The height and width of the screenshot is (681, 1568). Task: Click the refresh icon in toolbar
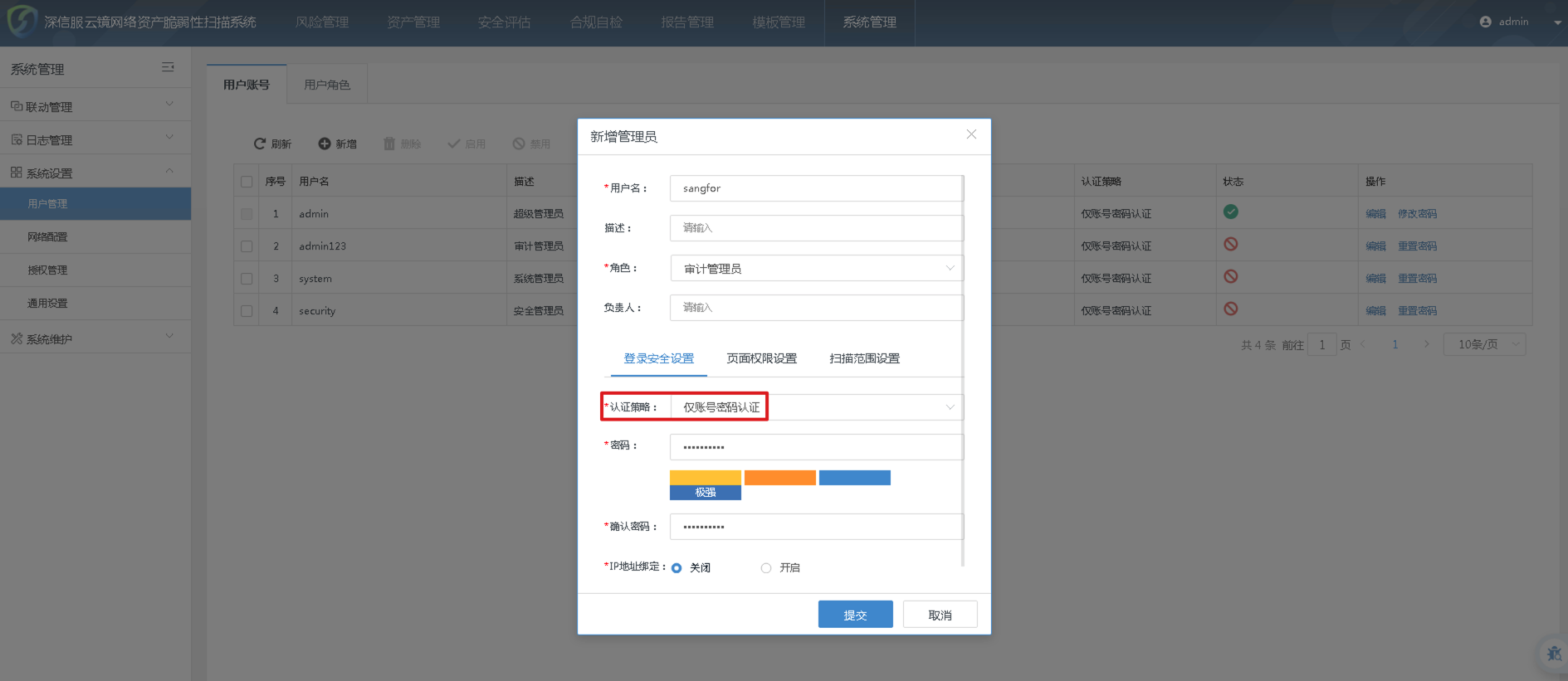(x=260, y=143)
